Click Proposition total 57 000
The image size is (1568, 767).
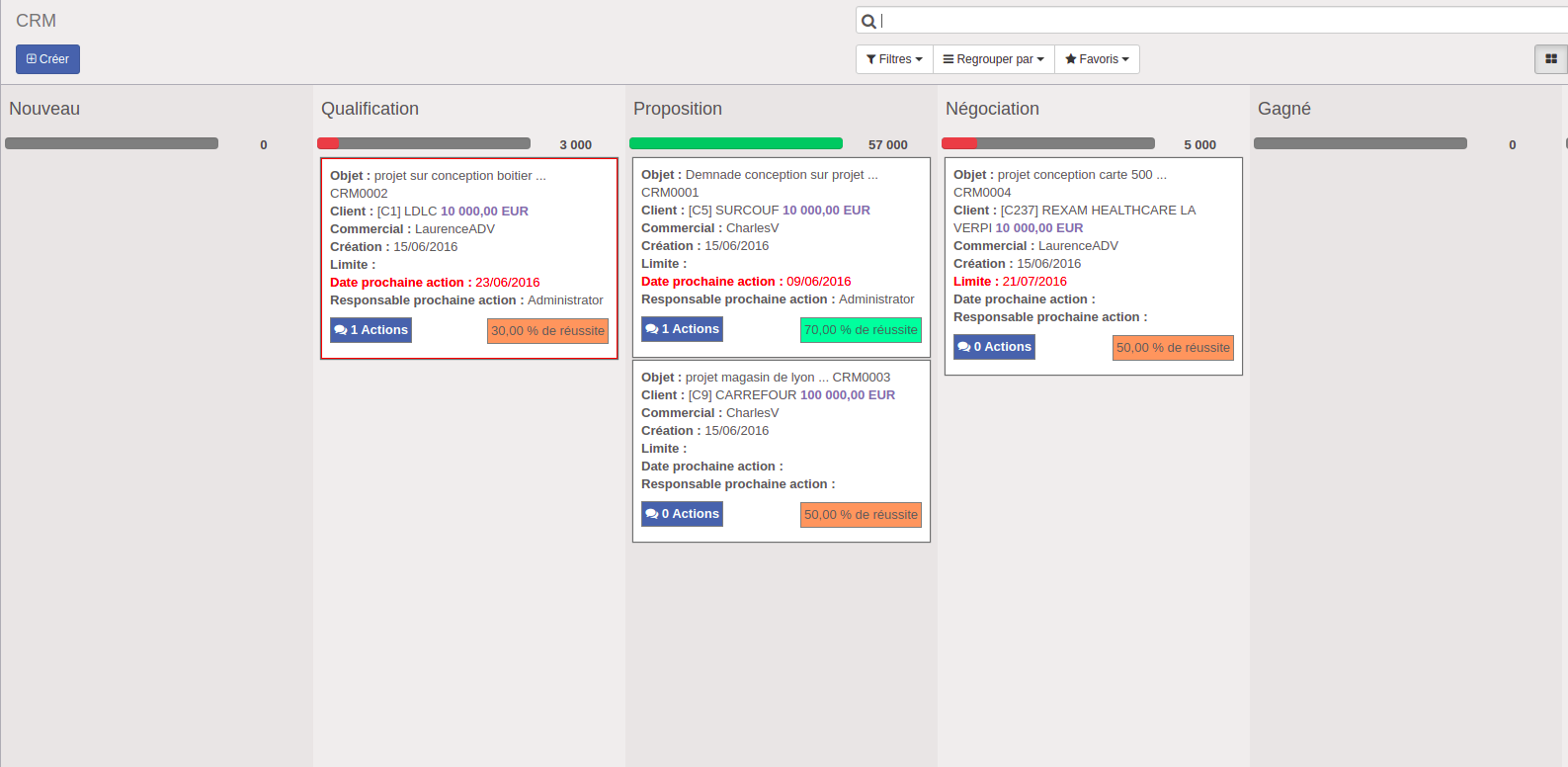888,145
